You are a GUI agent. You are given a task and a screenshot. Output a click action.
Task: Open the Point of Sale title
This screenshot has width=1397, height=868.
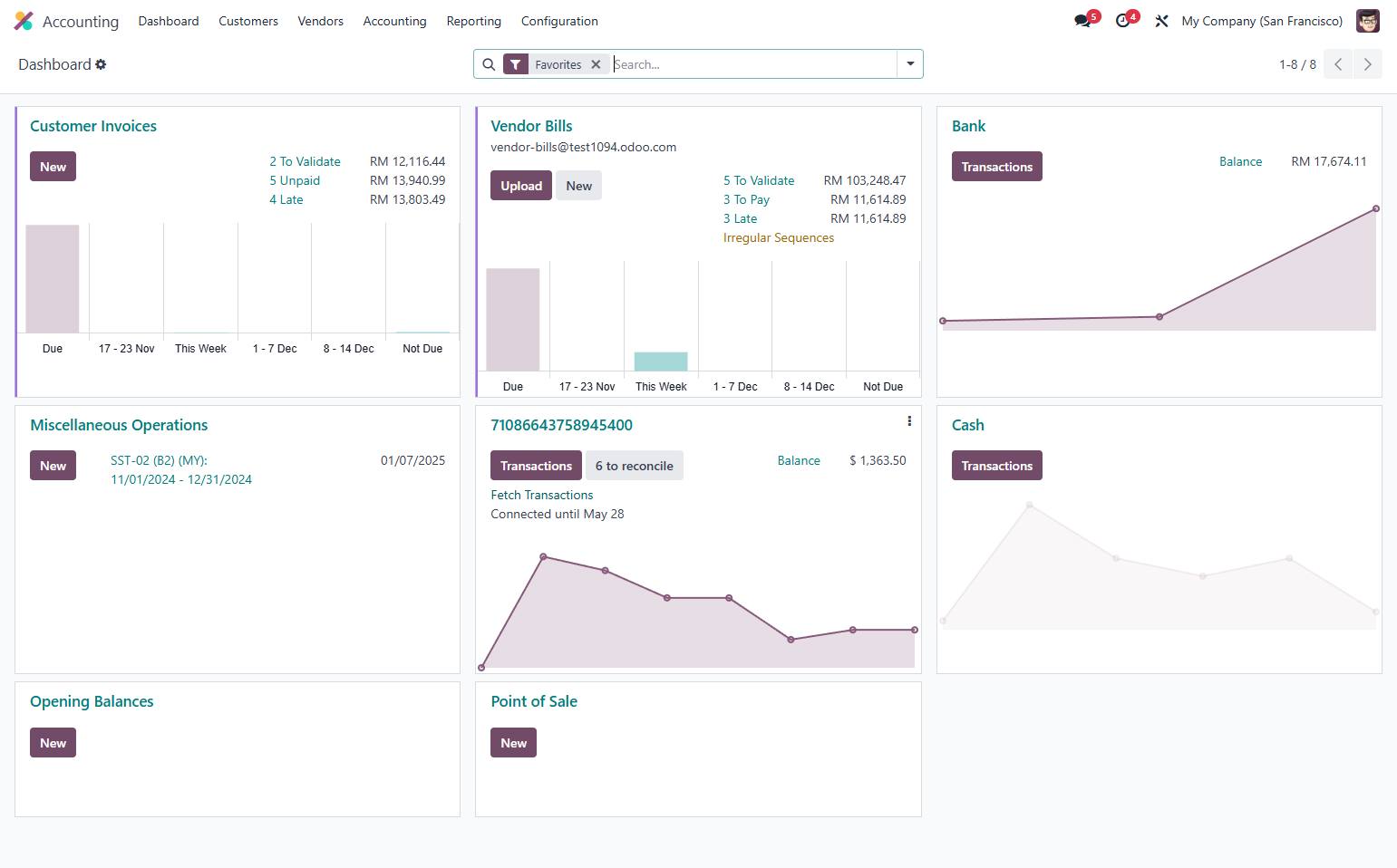coord(534,701)
